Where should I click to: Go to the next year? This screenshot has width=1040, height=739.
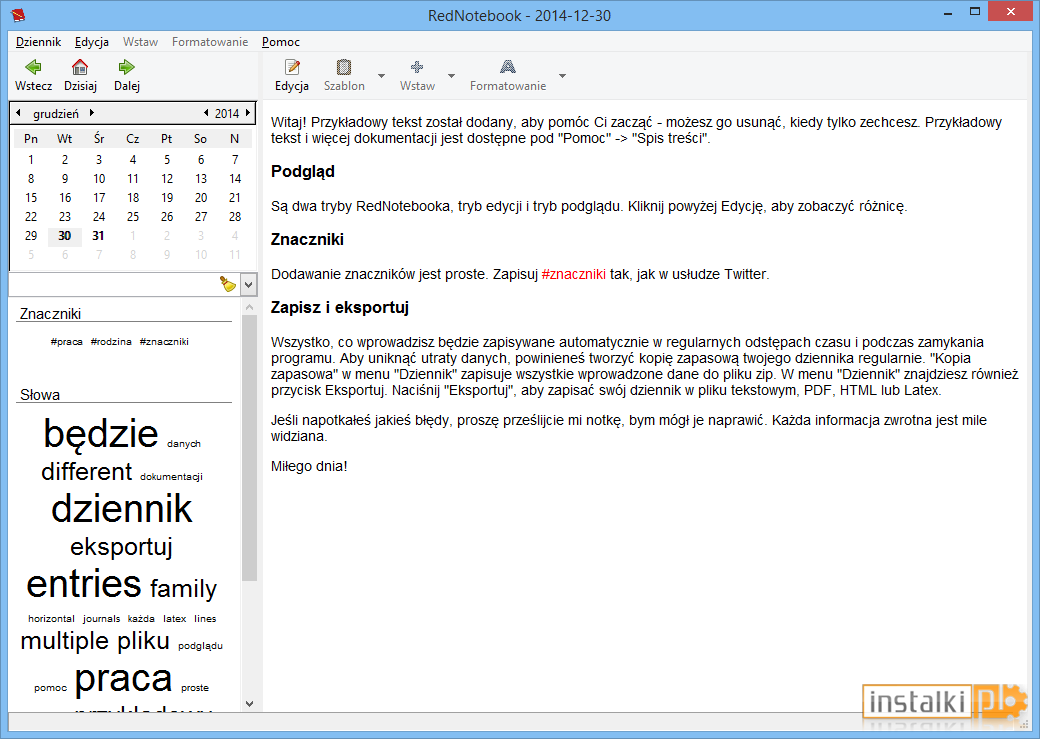(248, 113)
